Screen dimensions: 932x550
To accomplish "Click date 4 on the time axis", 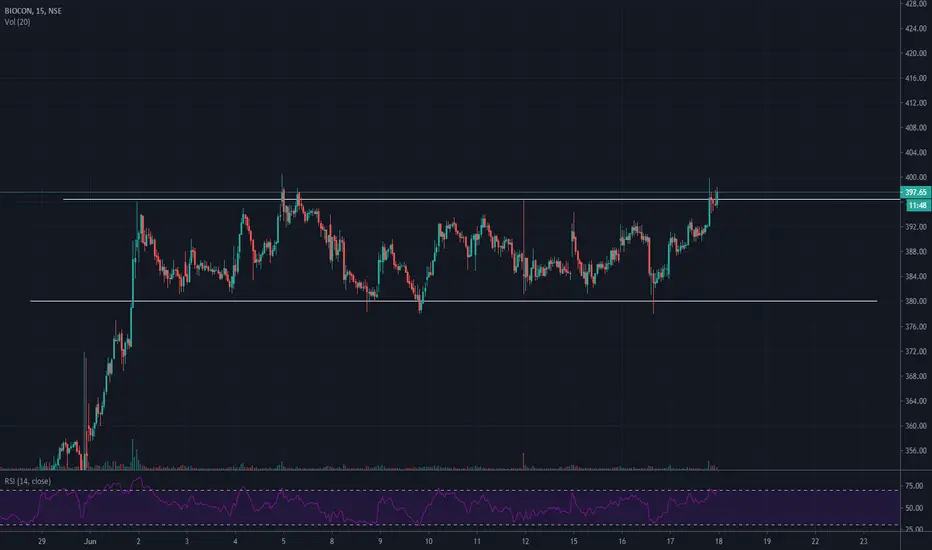I will coord(235,542).
